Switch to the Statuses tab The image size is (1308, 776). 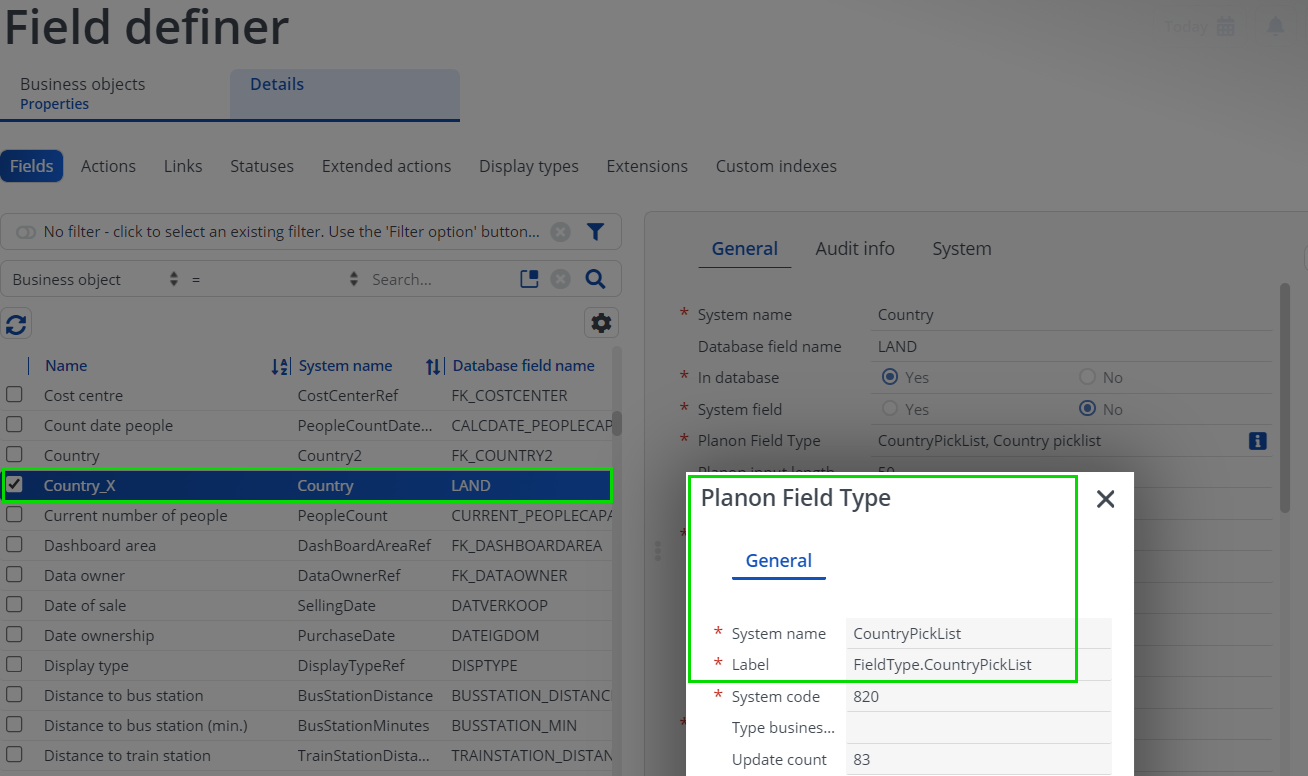click(262, 166)
